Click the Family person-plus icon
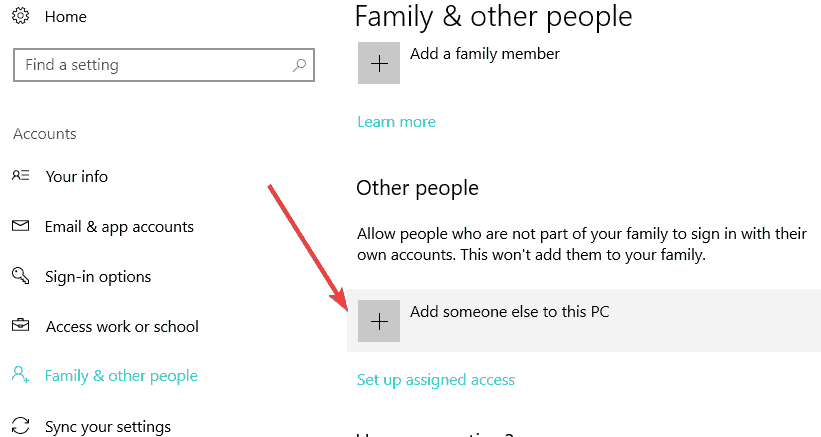The width and height of the screenshot is (821, 437). point(20,375)
